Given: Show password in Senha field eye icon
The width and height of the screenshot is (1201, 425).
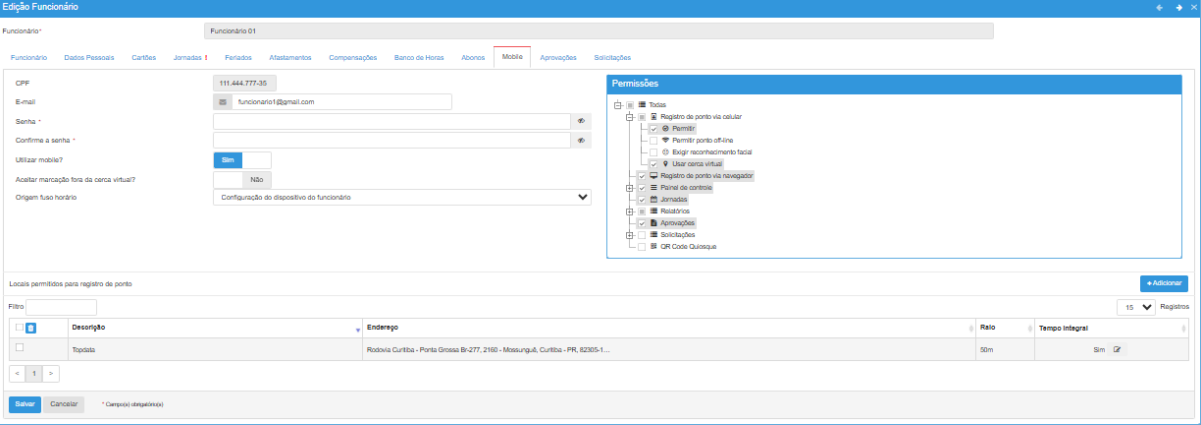Looking at the screenshot, I should coord(580,121).
